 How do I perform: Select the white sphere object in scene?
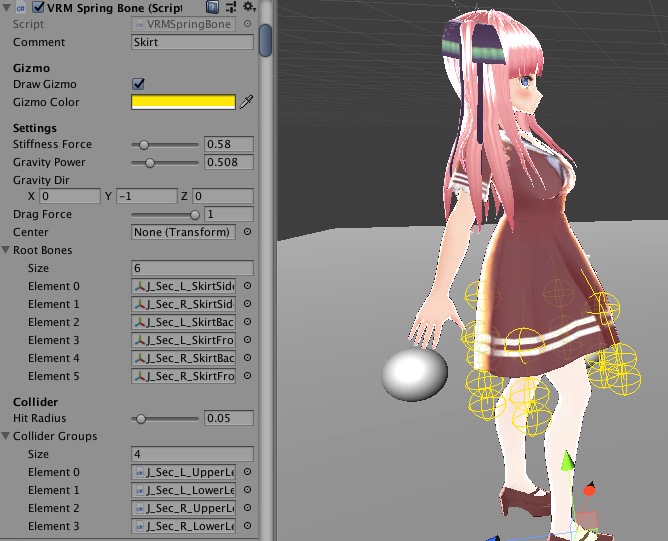pyautogui.click(x=414, y=374)
